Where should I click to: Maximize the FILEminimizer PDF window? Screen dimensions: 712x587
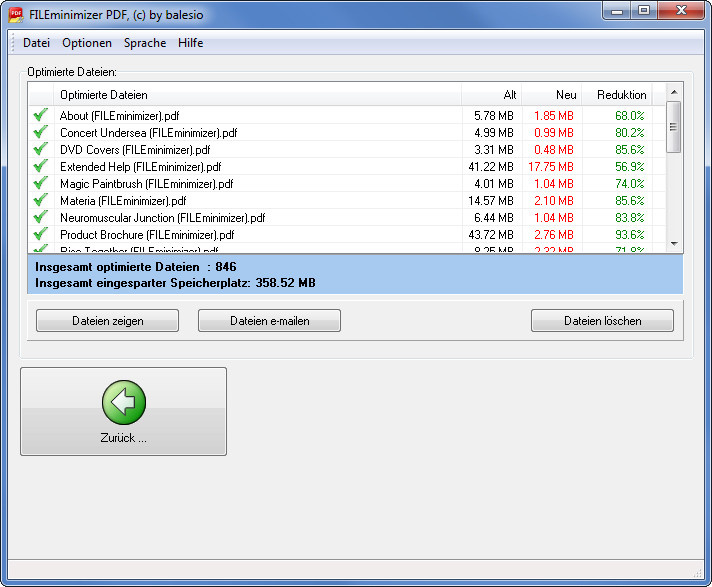(x=643, y=10)
